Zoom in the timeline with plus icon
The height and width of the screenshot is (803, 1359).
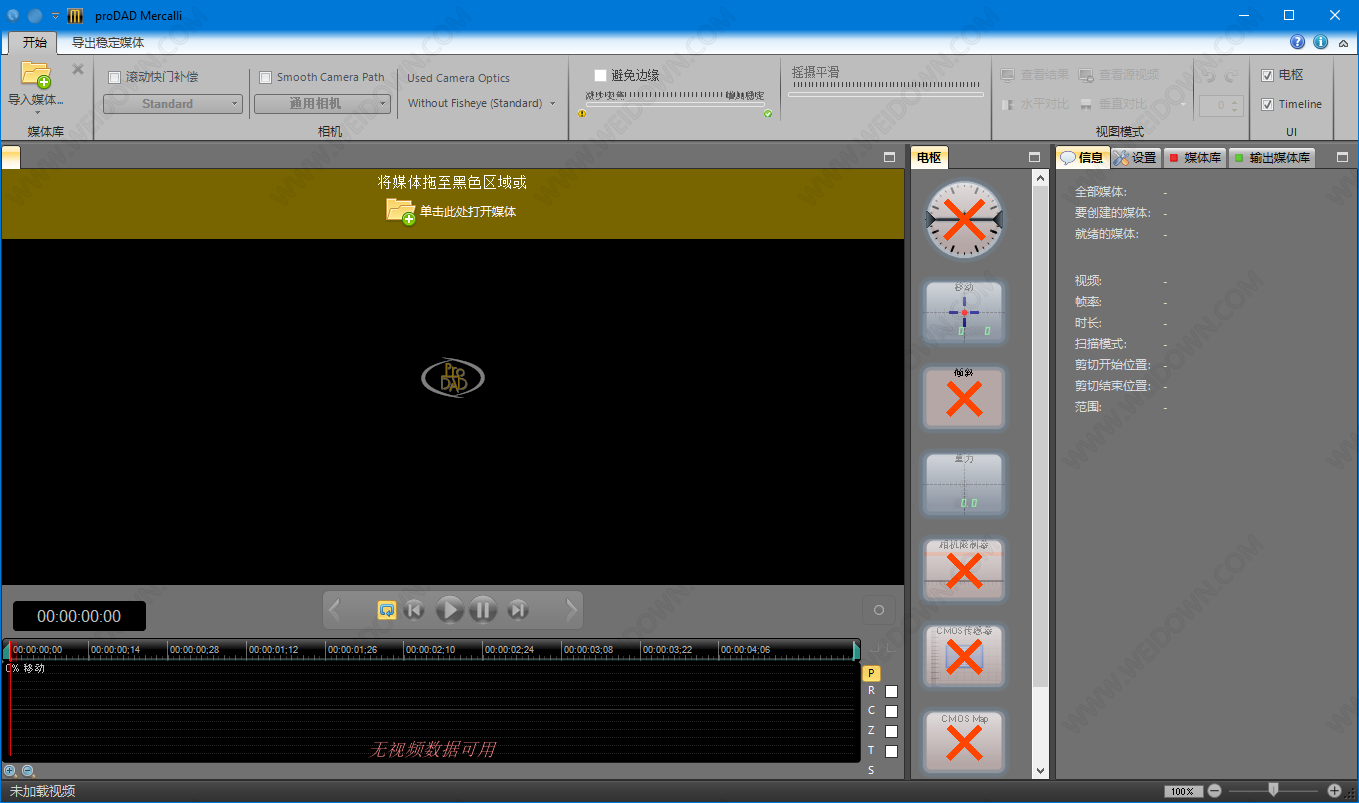pos(10,771)
